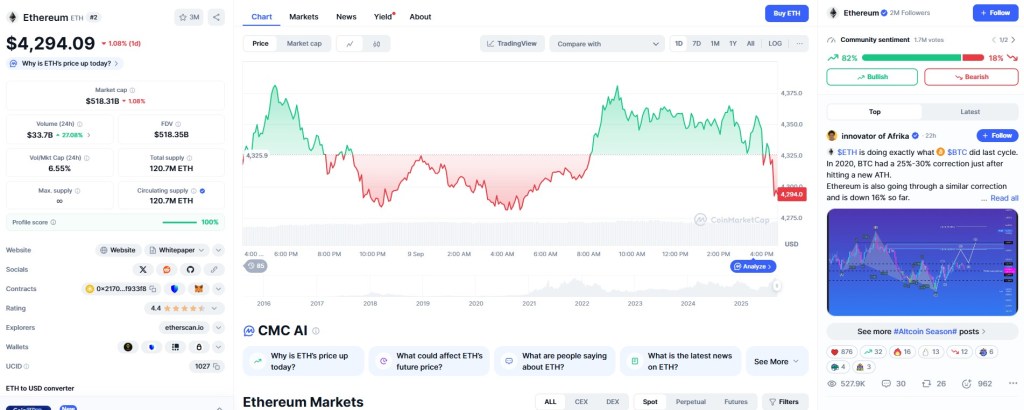Click the blue shield icon in Contracts row
Screen dimensions: 1024x410
tap(174, 289)
